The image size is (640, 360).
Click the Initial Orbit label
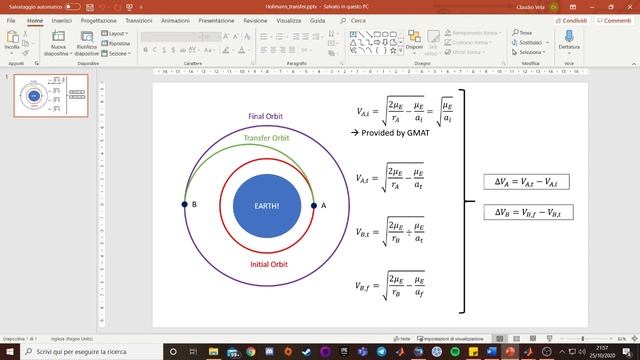(x=269, y=264)
